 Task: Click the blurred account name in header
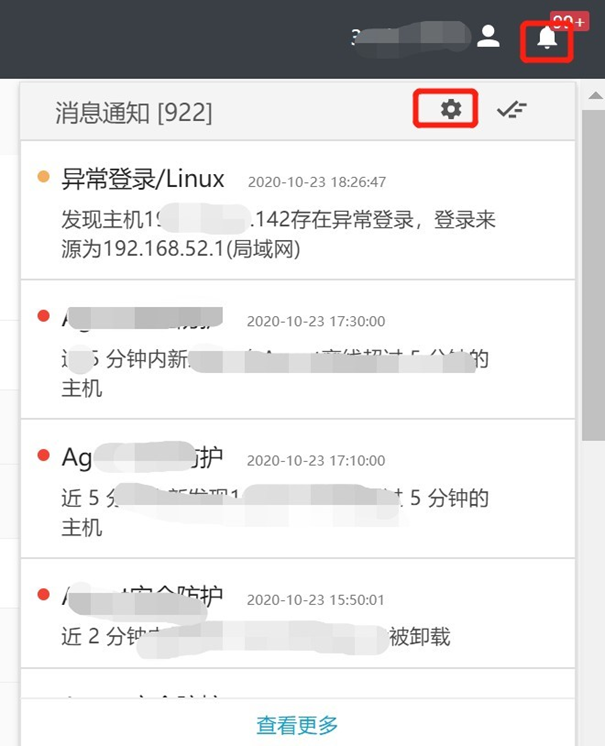point(411,38)
